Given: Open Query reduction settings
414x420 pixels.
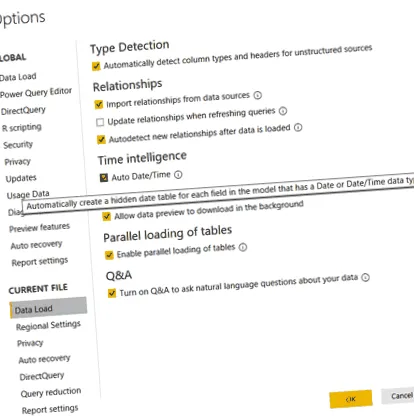Looking at the screenshot, I should (51, 392).
